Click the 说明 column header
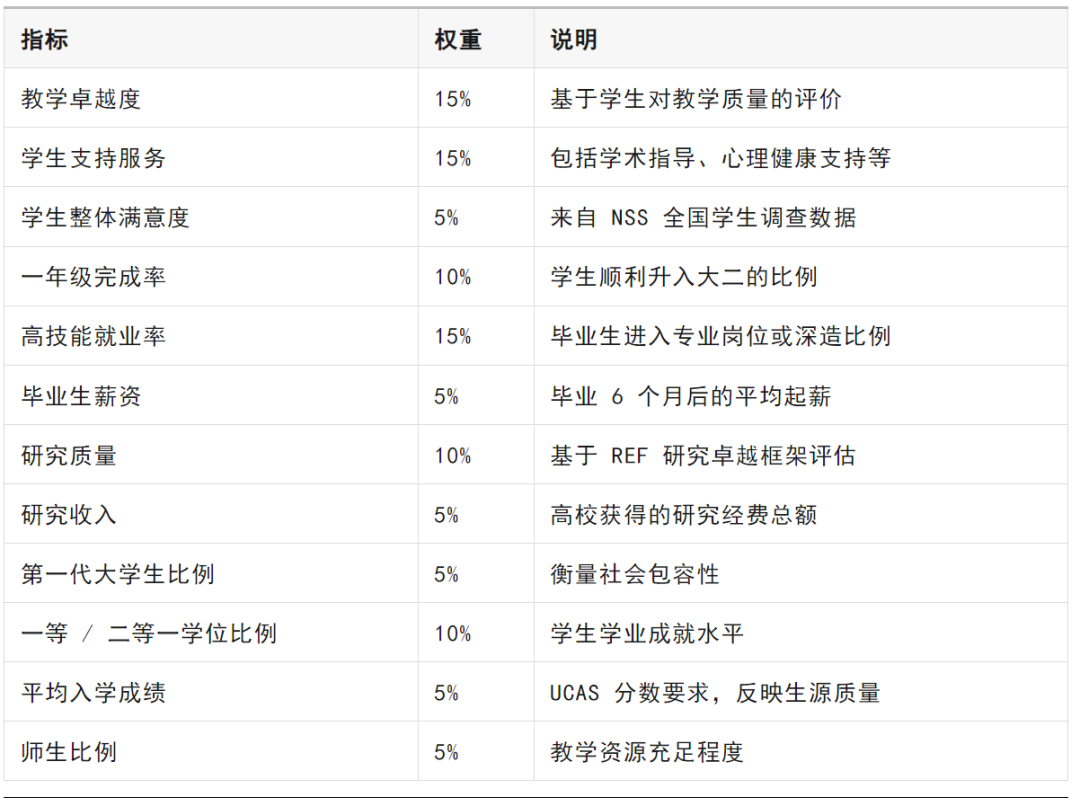1080x806 pixels. 574,39
